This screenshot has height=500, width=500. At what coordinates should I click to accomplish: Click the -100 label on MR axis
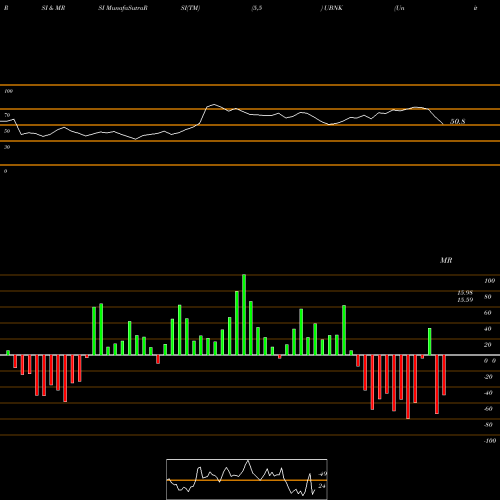pyautogui.click(x=489, y=441)
